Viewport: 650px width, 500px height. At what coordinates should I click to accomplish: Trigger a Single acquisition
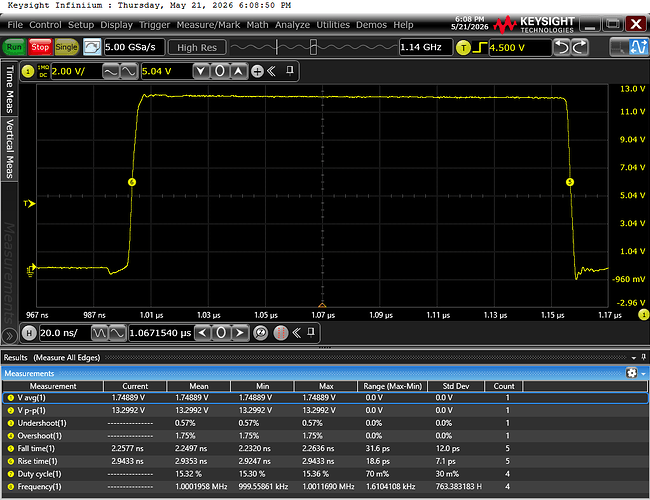tap(66, 47)
